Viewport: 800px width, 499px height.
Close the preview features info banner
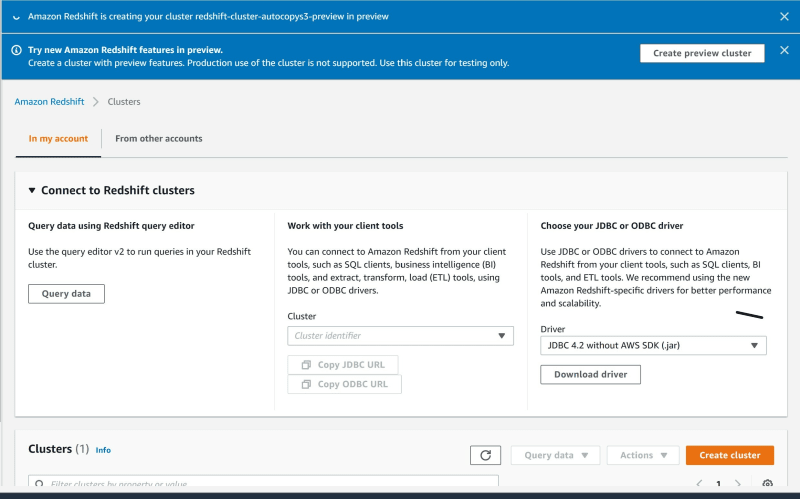pos(784,50)
